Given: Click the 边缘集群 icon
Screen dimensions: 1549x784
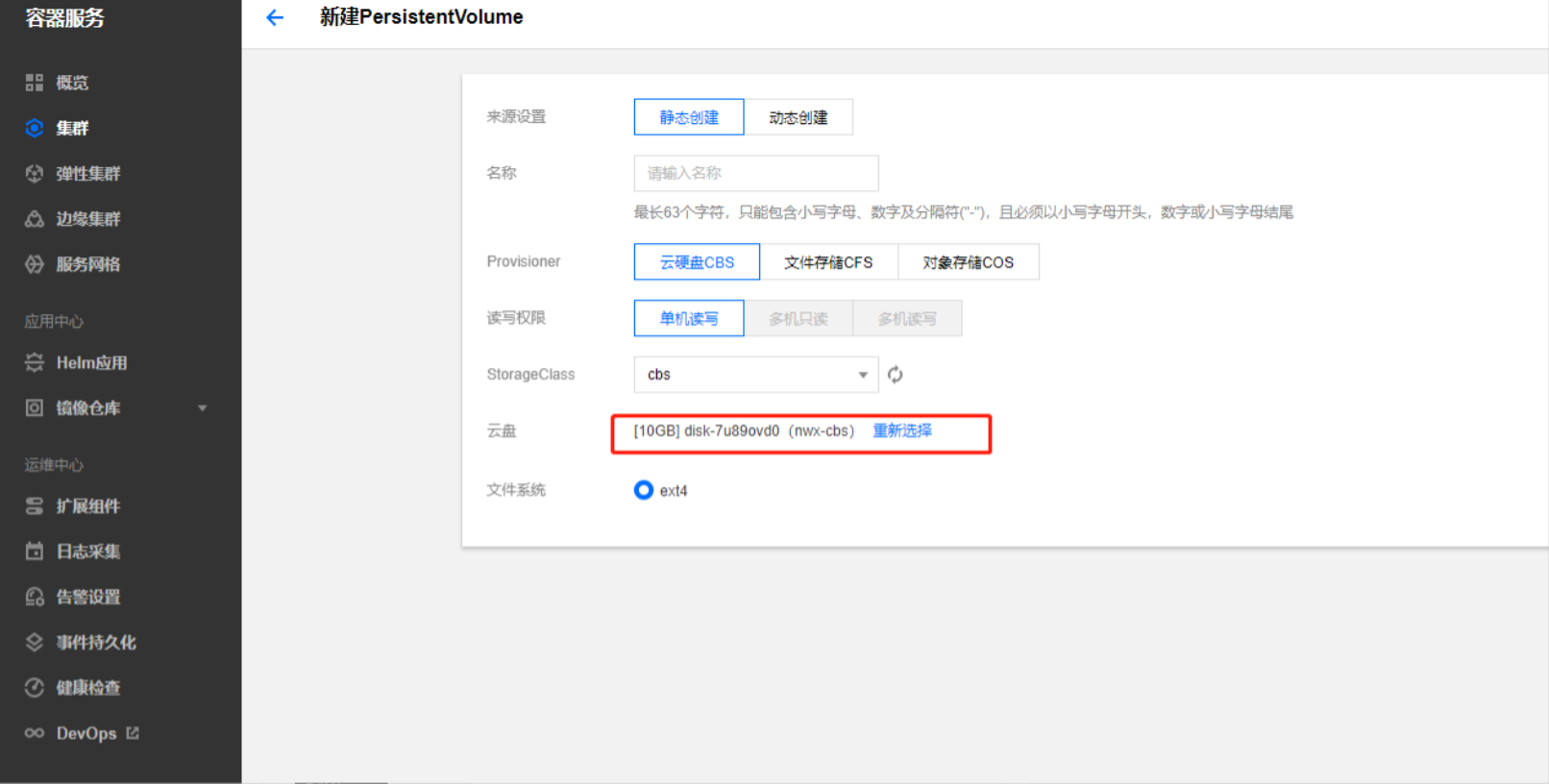Looking at the screenshot, I should (x=35, y=219).
